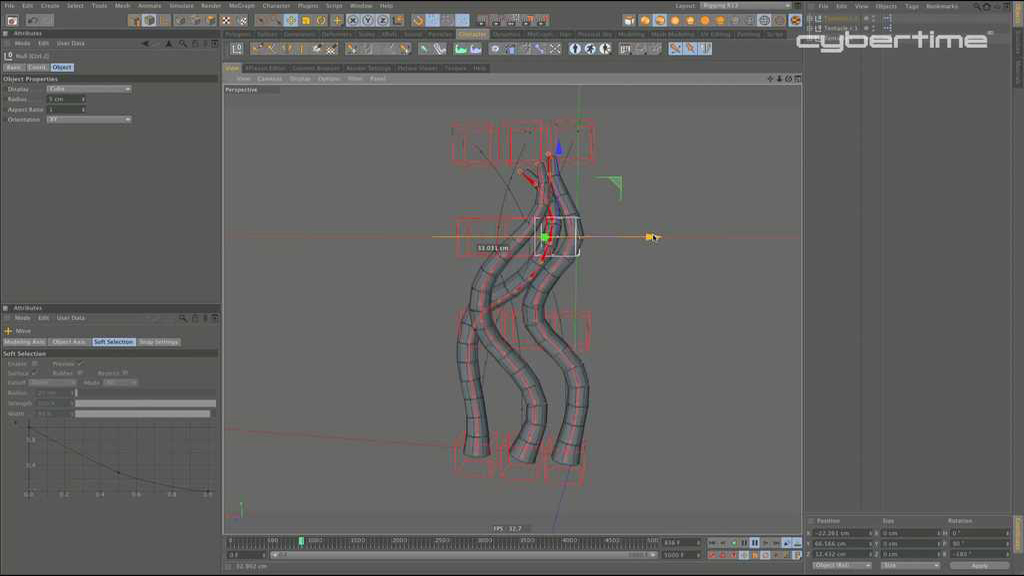
Task: Open the Display dropdown in Object Properties
Action: (x=89, y=89)
